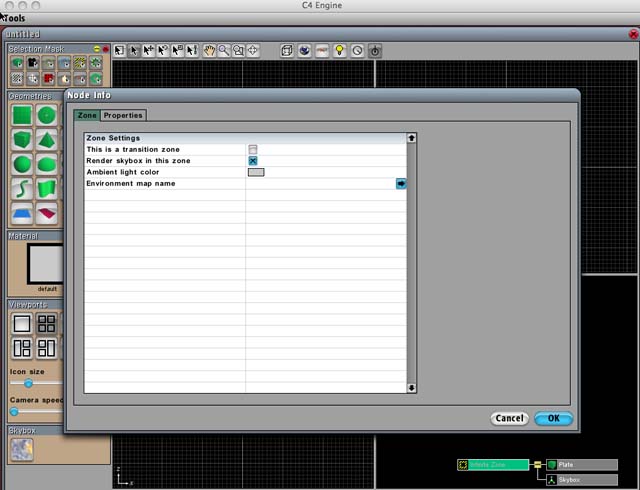The height and width of the screenshot is (490, 640).
Task: Click the single viewport layout icon
Action: click(x=21, y=323)
